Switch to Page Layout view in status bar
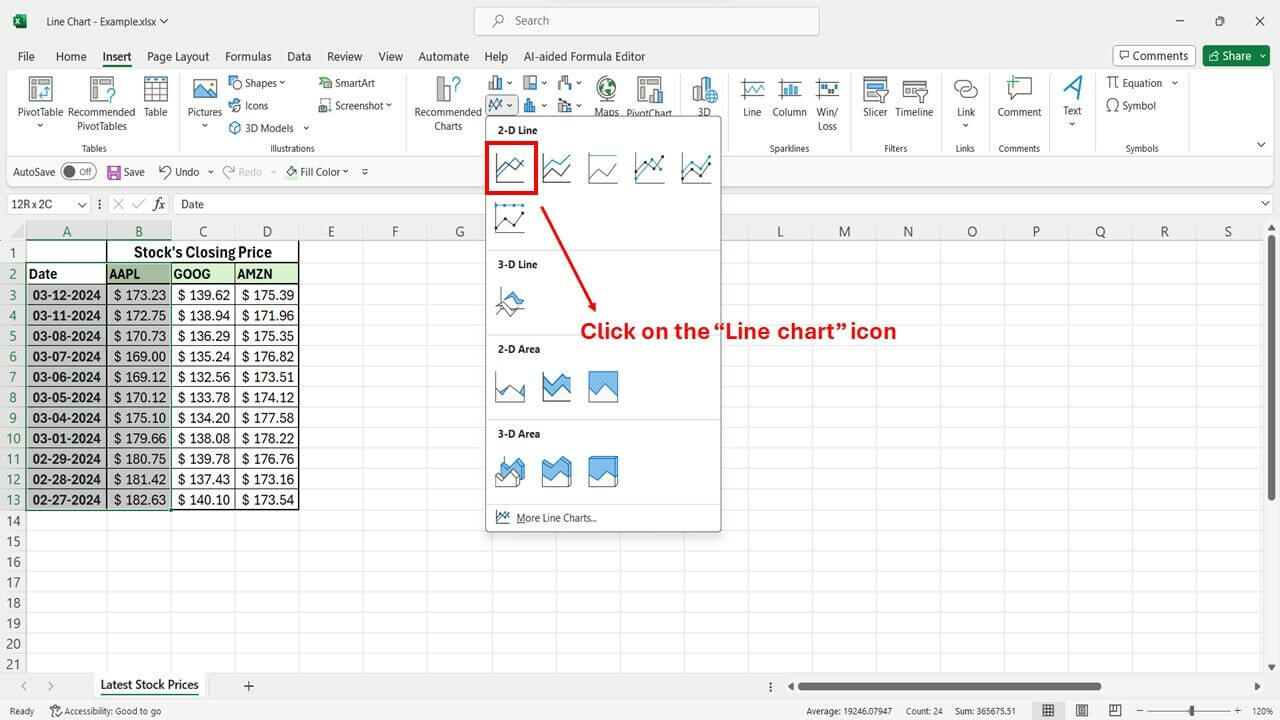The image size is (1280, 720). coord(1081,711)
